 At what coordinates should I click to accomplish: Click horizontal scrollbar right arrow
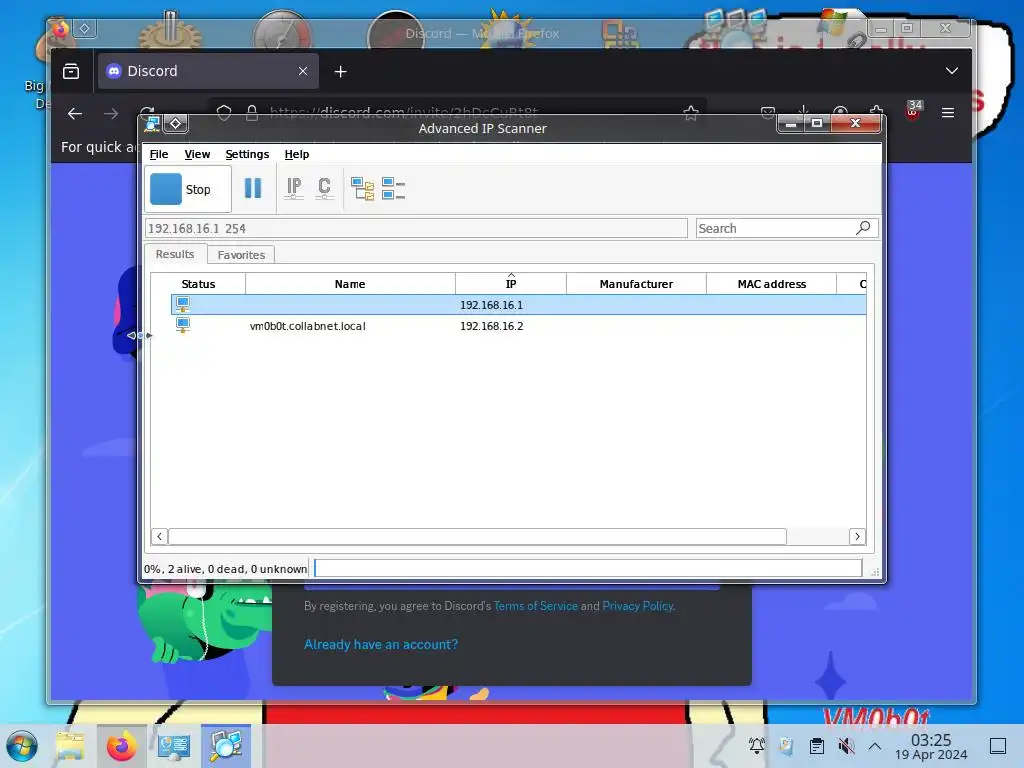click(857, 536)
